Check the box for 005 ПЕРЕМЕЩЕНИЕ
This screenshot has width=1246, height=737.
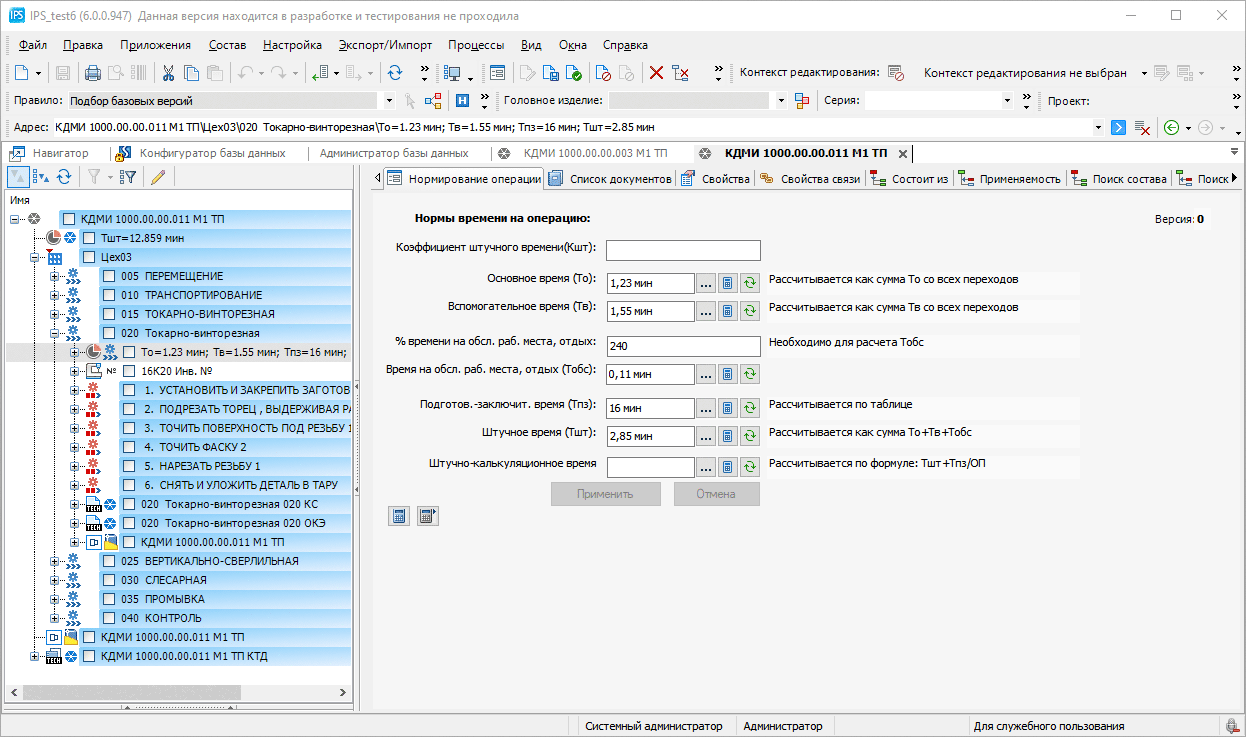pos(108,276)
